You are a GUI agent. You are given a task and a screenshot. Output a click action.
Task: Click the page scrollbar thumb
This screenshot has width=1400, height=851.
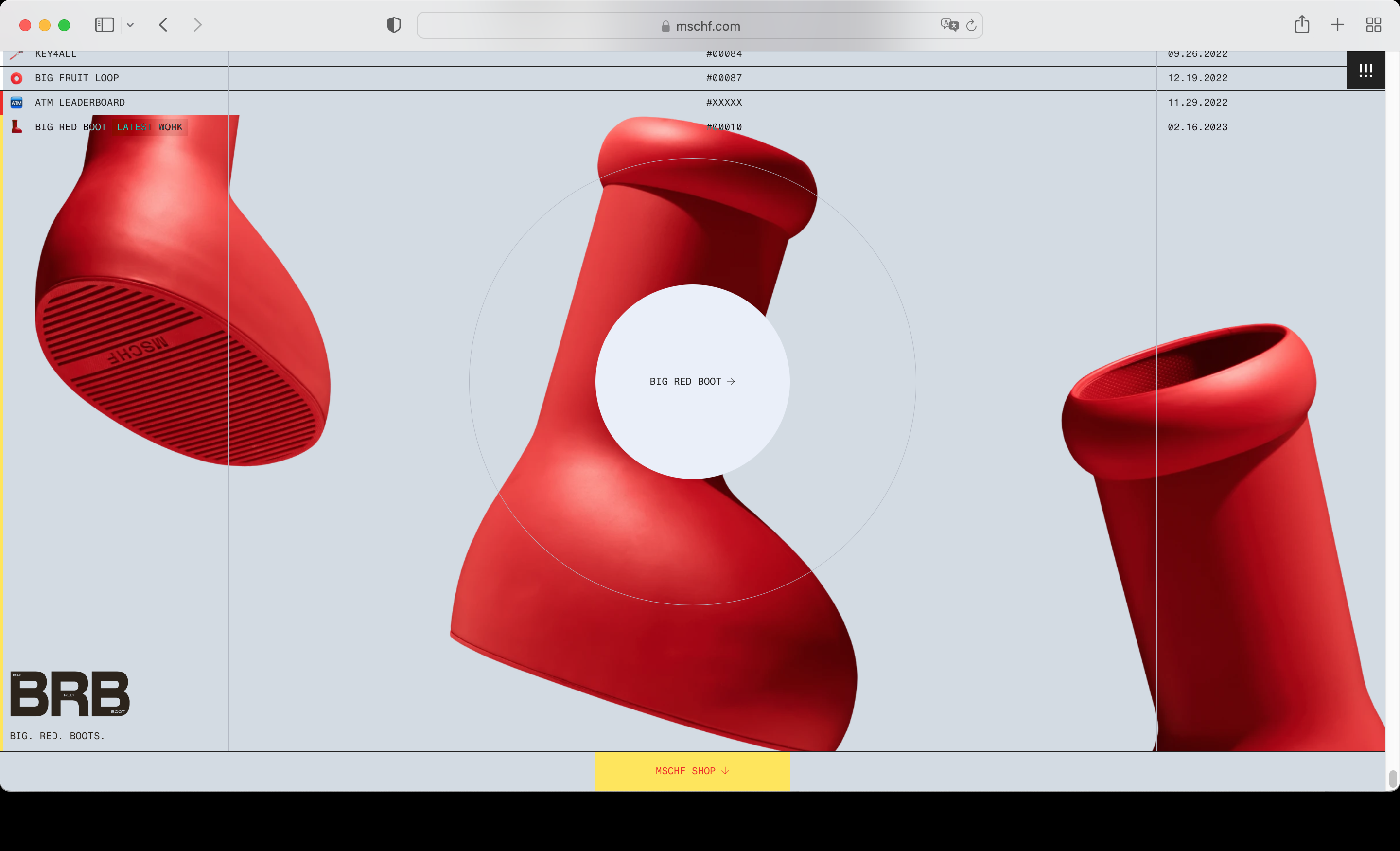1392,778
